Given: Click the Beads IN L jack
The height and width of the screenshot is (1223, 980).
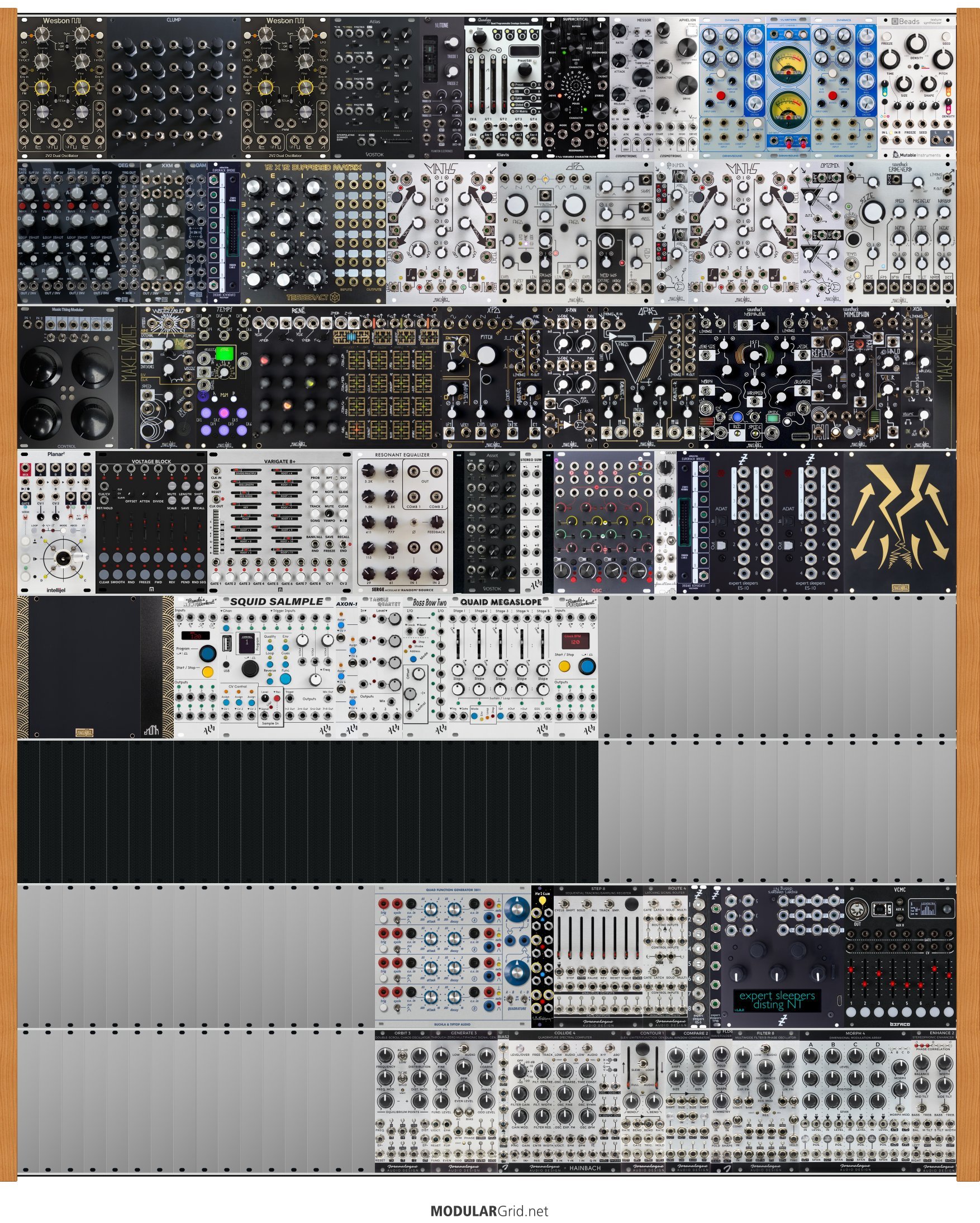Looking at the screenshot, I should (x=884, y=139).
